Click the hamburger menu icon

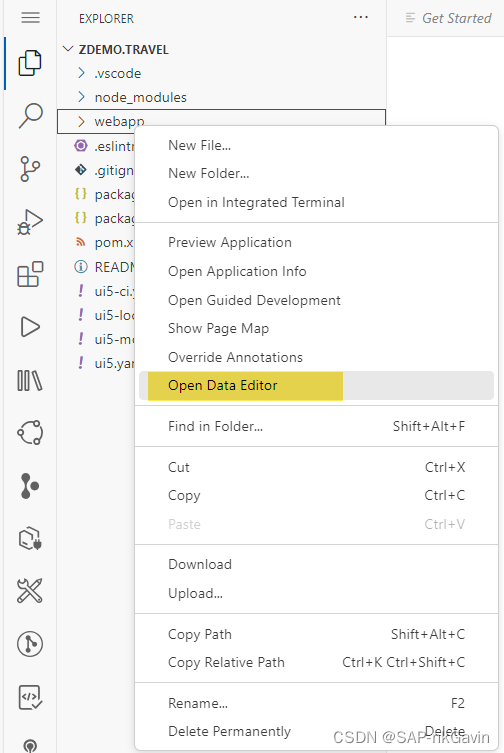(x=30, y=18)
